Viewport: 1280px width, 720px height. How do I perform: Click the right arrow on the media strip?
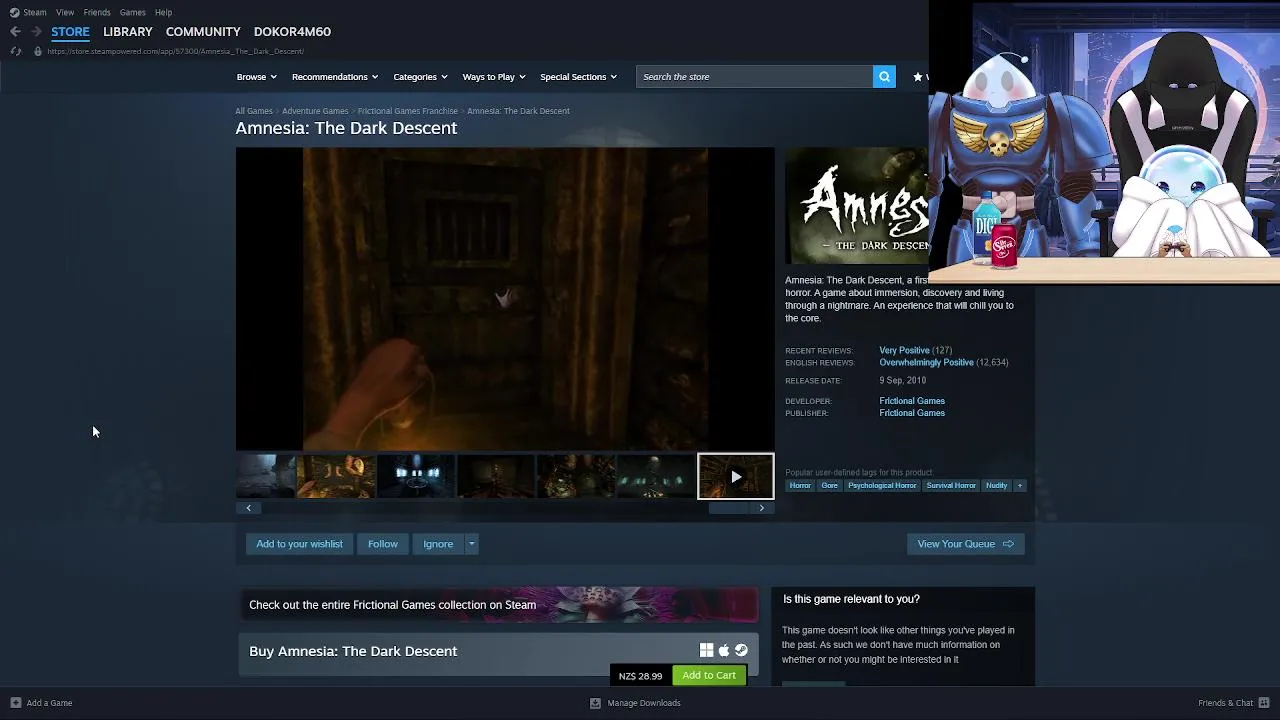coord(762,508)
